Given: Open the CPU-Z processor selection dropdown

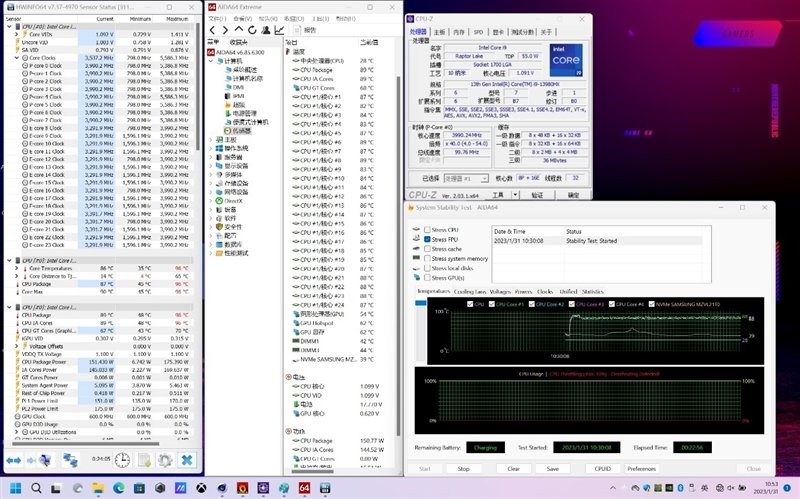Looking at the screenshot, I should point(467,179).
